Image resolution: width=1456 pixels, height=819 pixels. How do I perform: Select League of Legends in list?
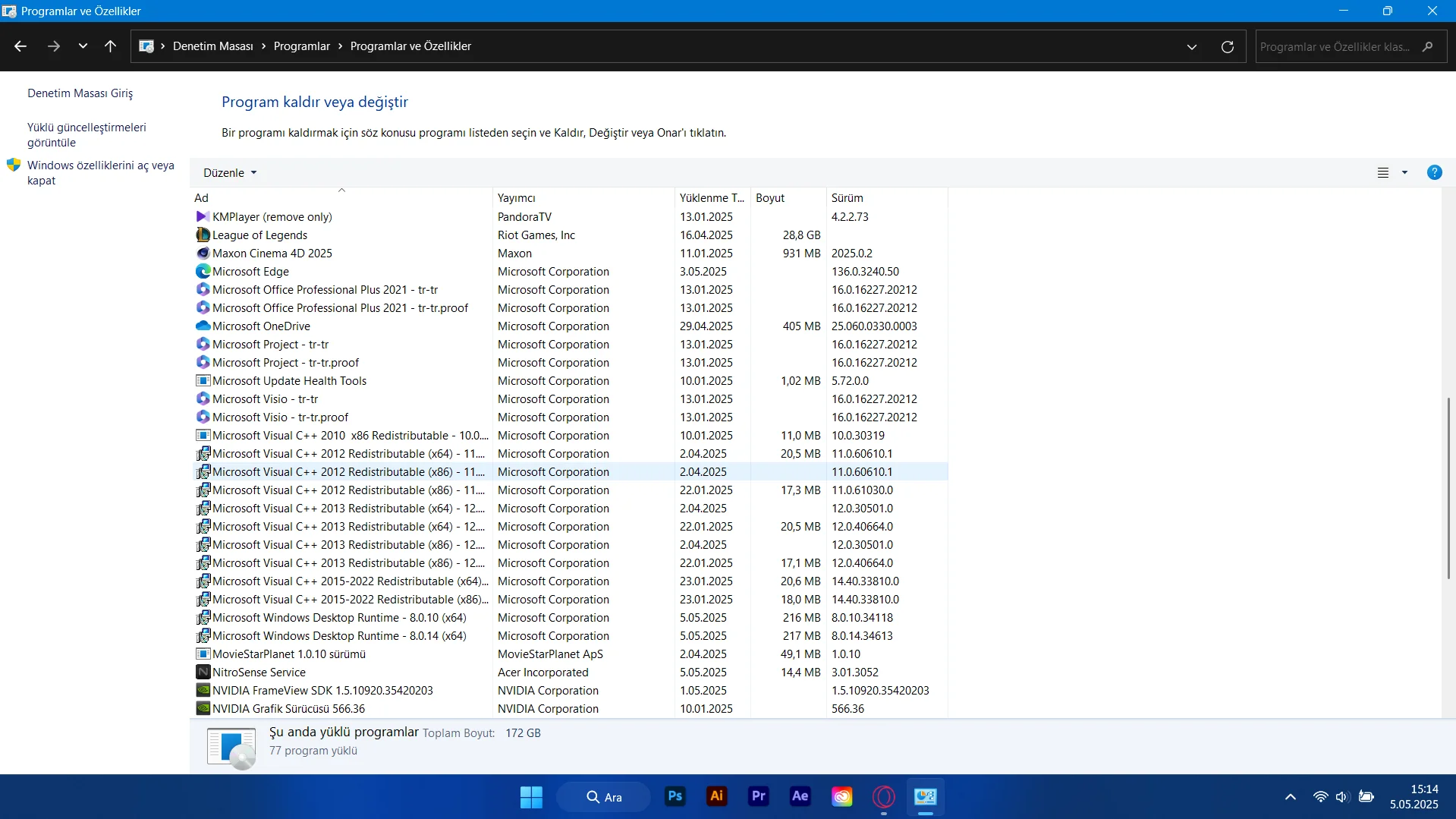[x=259, y=235]
